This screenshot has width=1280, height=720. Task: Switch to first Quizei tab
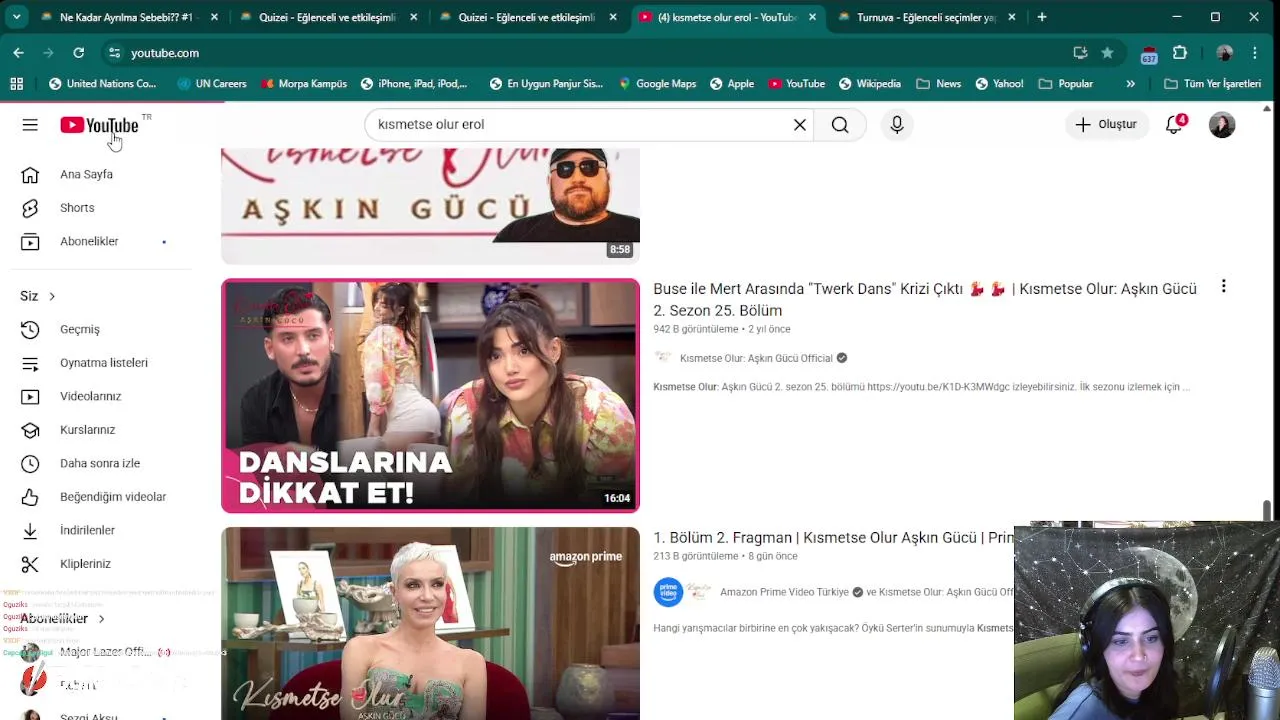coord(328,17)
